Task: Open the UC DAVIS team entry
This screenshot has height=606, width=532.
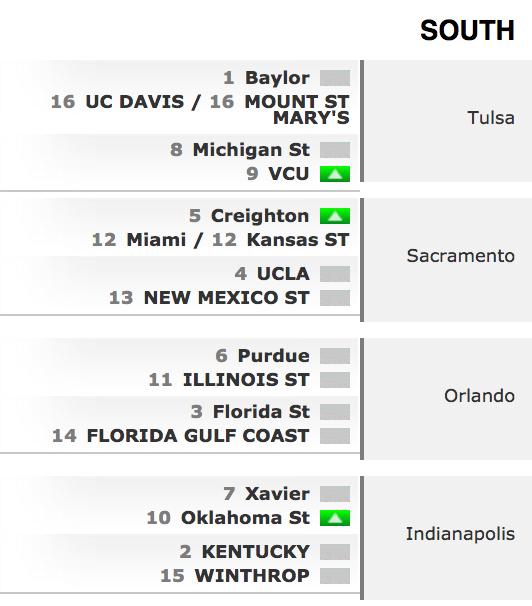Action: [134, 102]
